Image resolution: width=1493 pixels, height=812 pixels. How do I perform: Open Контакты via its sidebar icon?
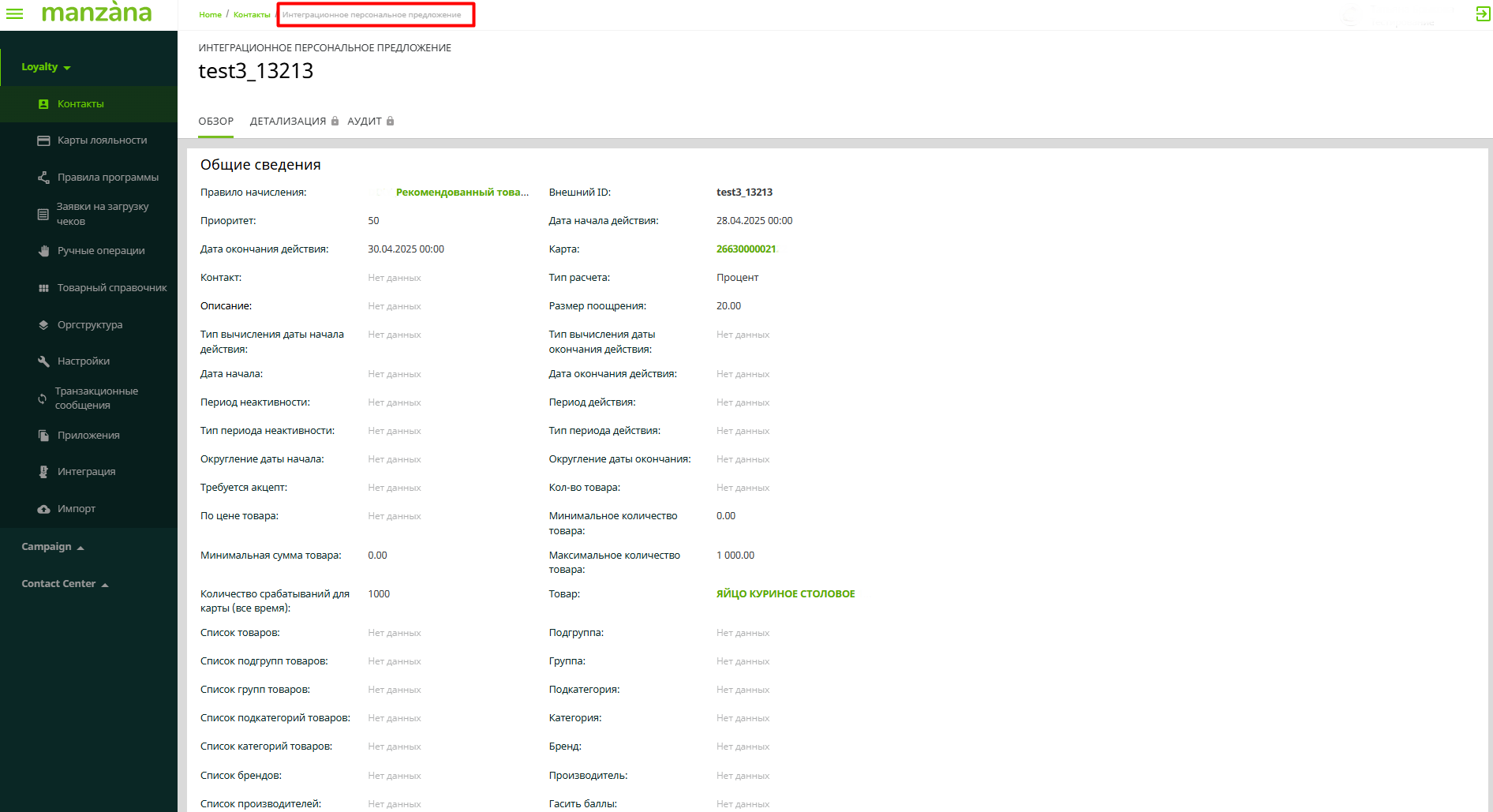point(43,104)
